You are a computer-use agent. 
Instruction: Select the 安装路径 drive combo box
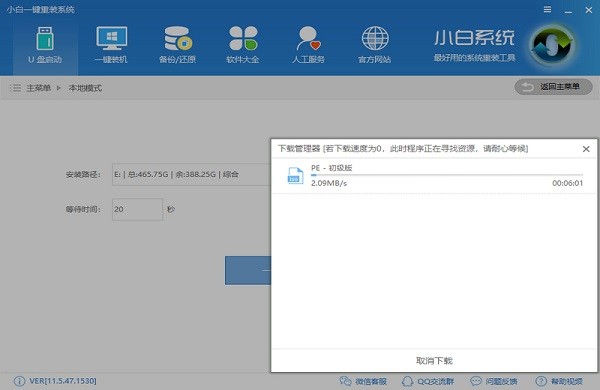pos(191,175)
